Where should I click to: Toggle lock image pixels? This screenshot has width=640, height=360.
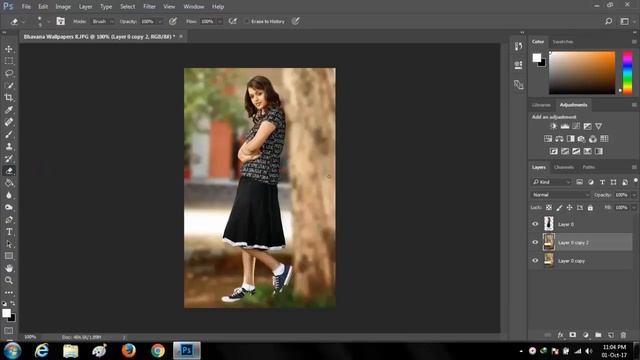tap(559, 208)
